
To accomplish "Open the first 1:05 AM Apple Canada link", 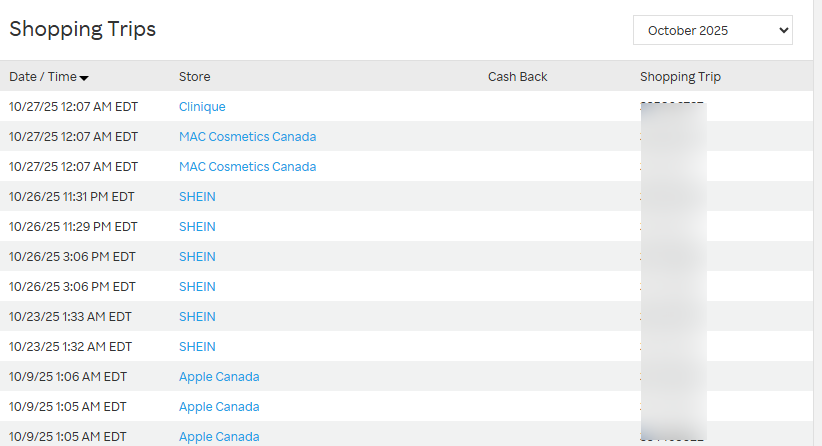I will [219, 407].
